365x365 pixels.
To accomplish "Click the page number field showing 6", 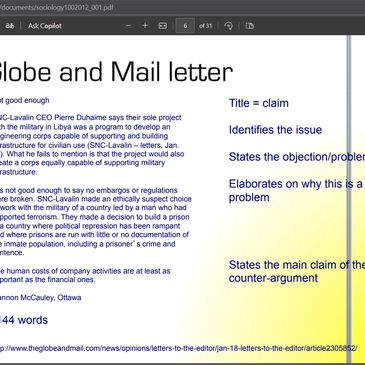I will tap(185, 26).
